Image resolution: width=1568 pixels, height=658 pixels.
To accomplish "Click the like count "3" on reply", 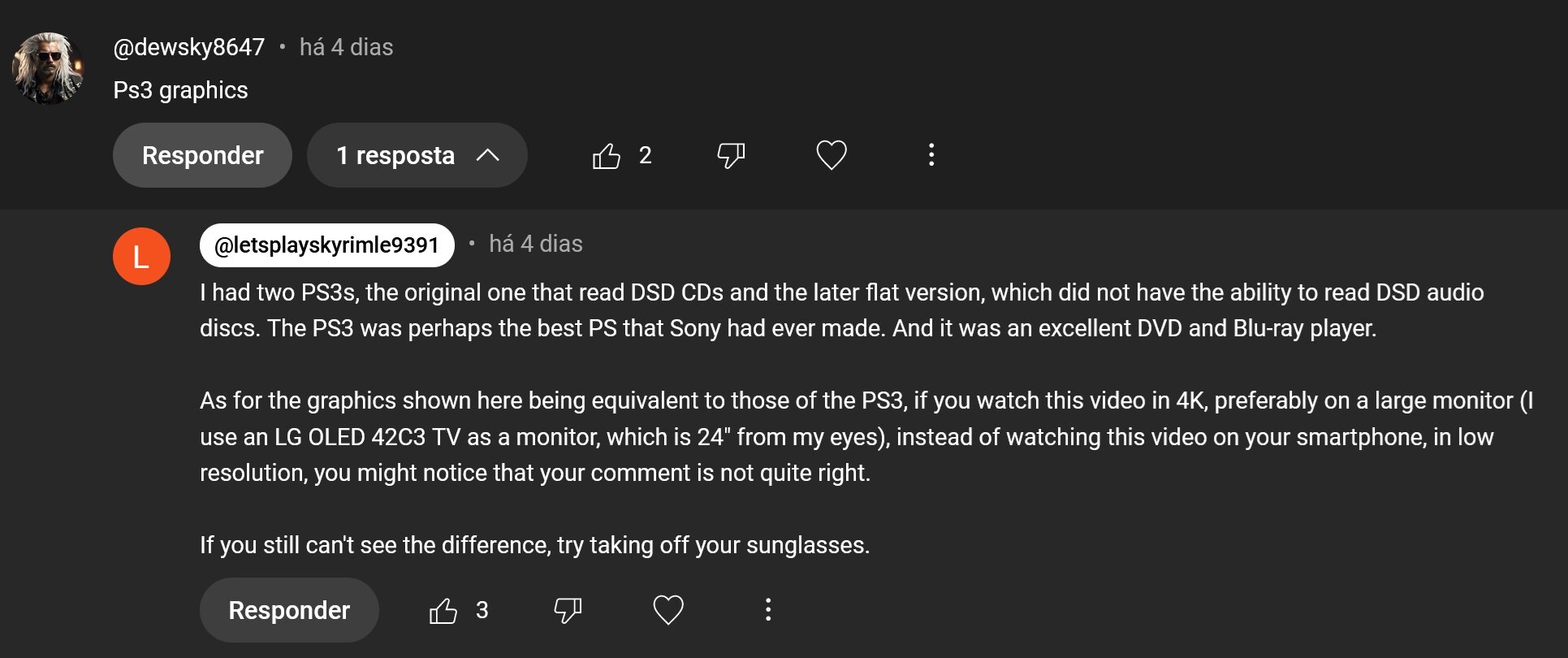I will tap(482, 610).
